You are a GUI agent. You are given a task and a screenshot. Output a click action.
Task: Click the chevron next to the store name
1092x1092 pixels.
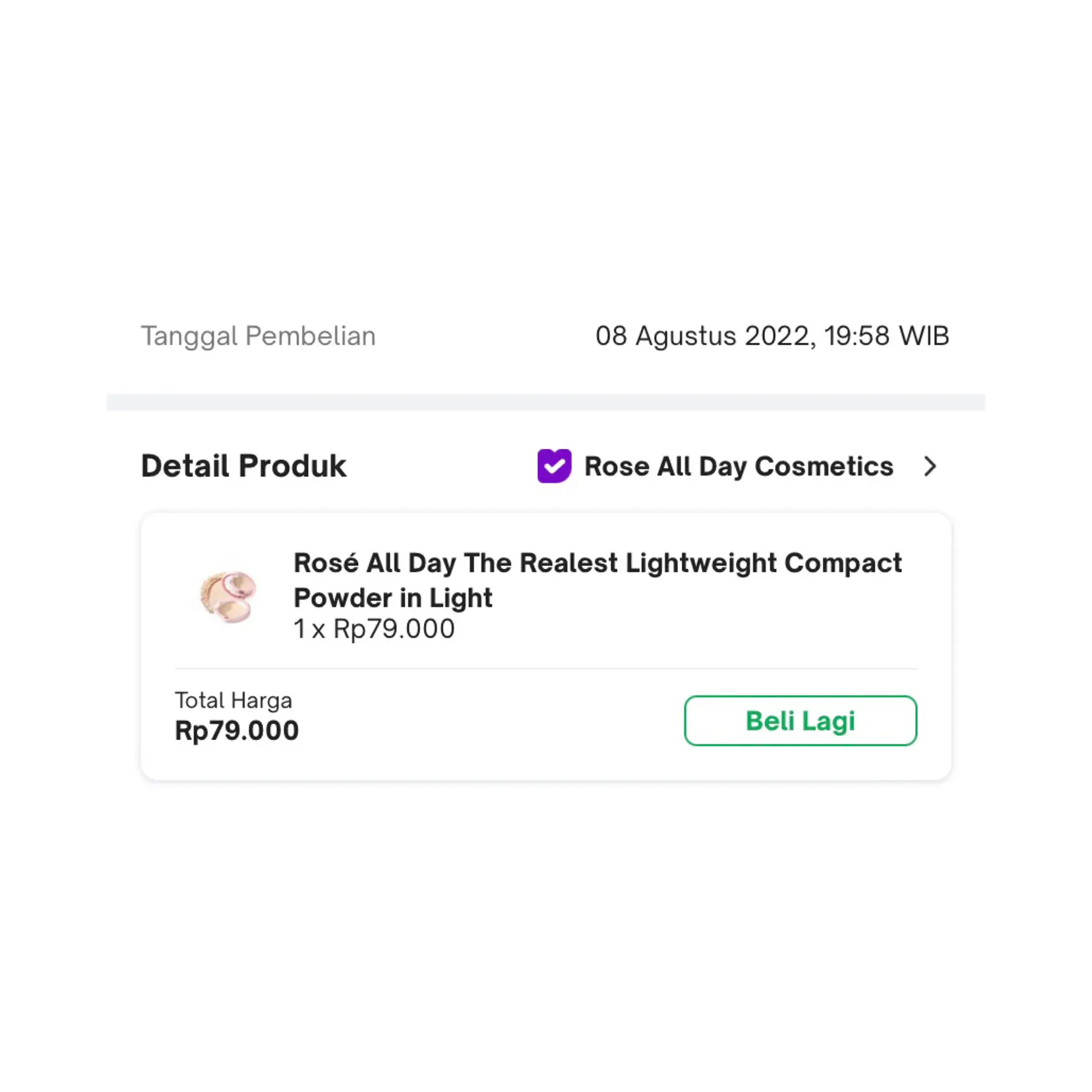[x=931, y=466]
